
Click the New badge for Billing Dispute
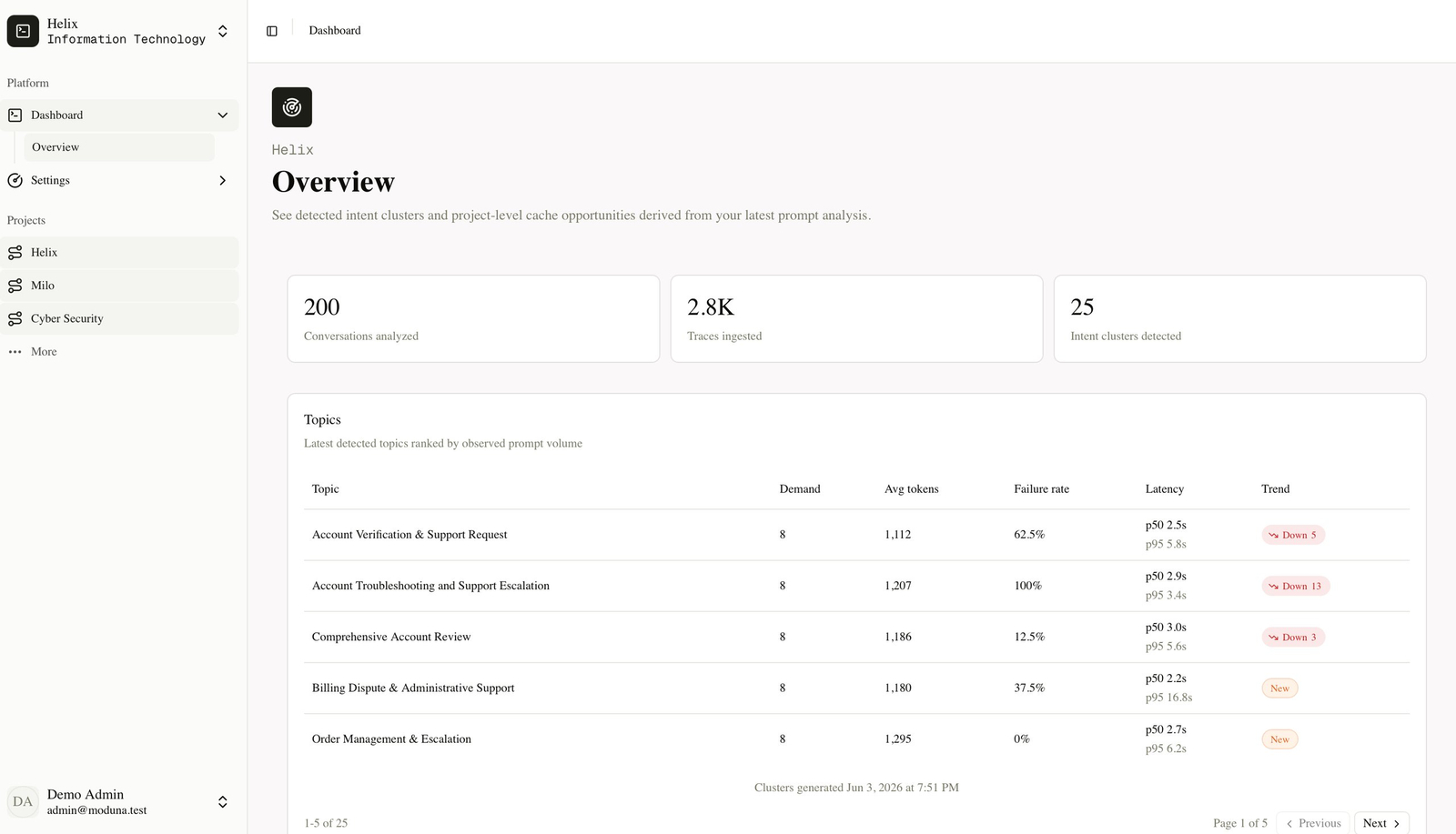click(x=1279, y=688)
